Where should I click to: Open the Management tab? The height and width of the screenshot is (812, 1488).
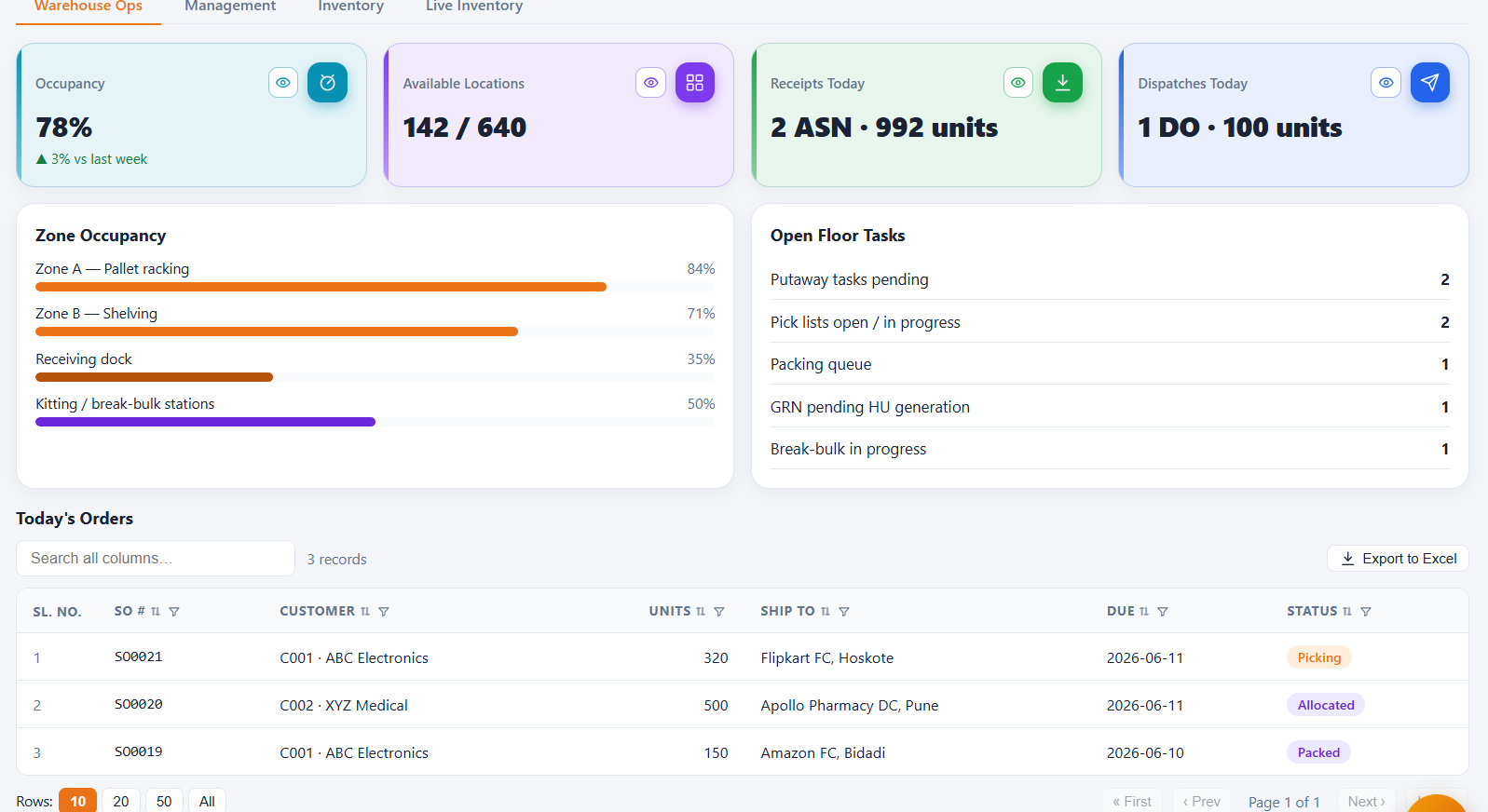(230, 7)
